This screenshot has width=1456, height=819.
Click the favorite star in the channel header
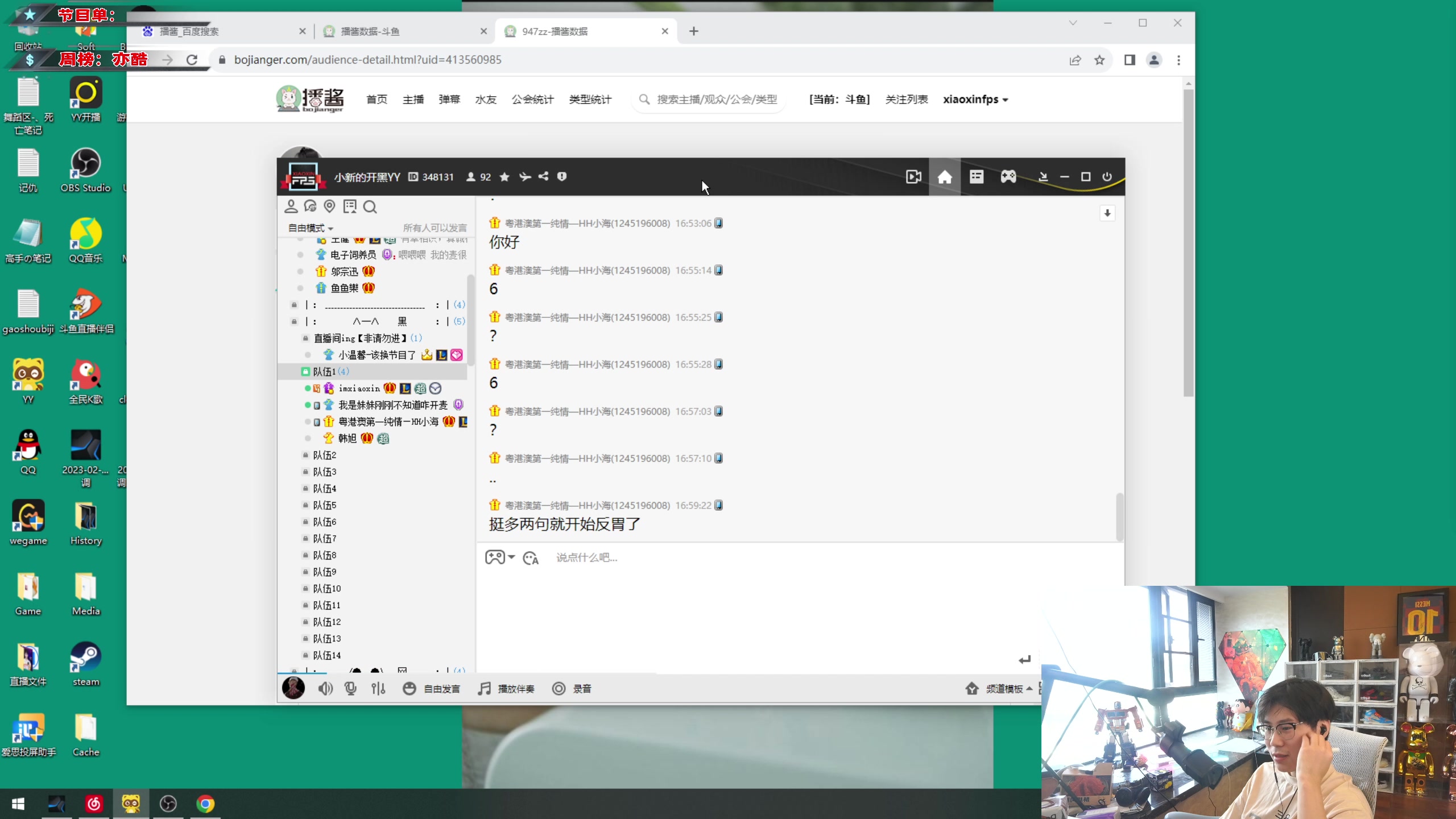click(504, 177)
